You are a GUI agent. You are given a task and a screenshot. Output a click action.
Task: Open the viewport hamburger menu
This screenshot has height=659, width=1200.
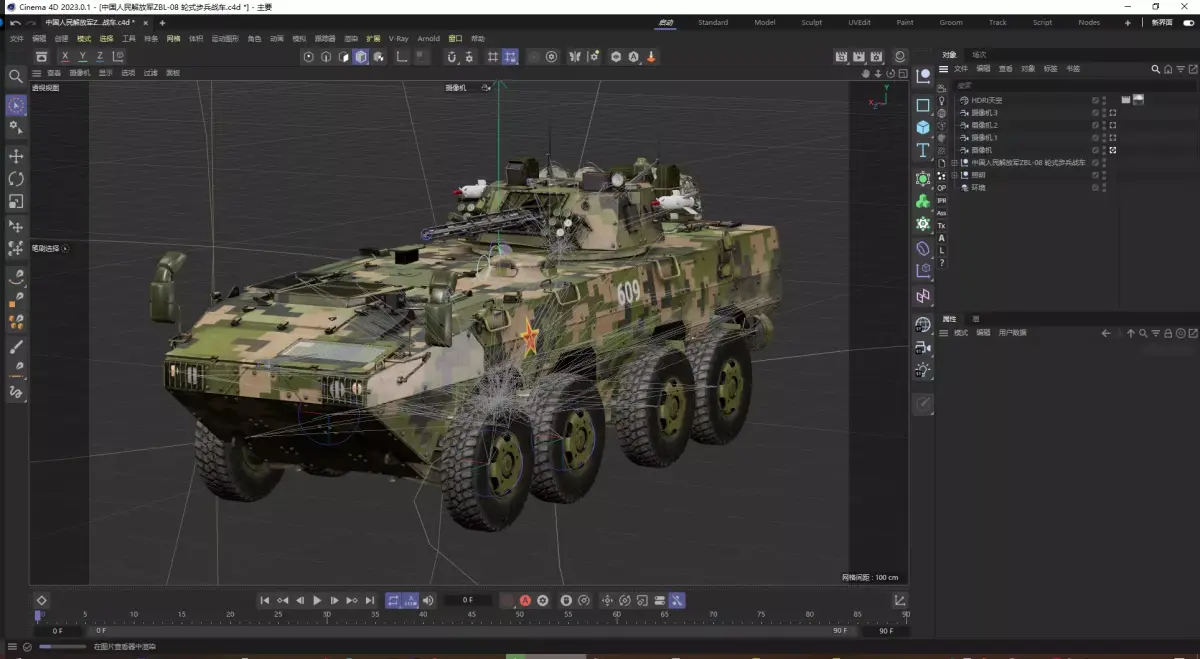pos(37,73)
